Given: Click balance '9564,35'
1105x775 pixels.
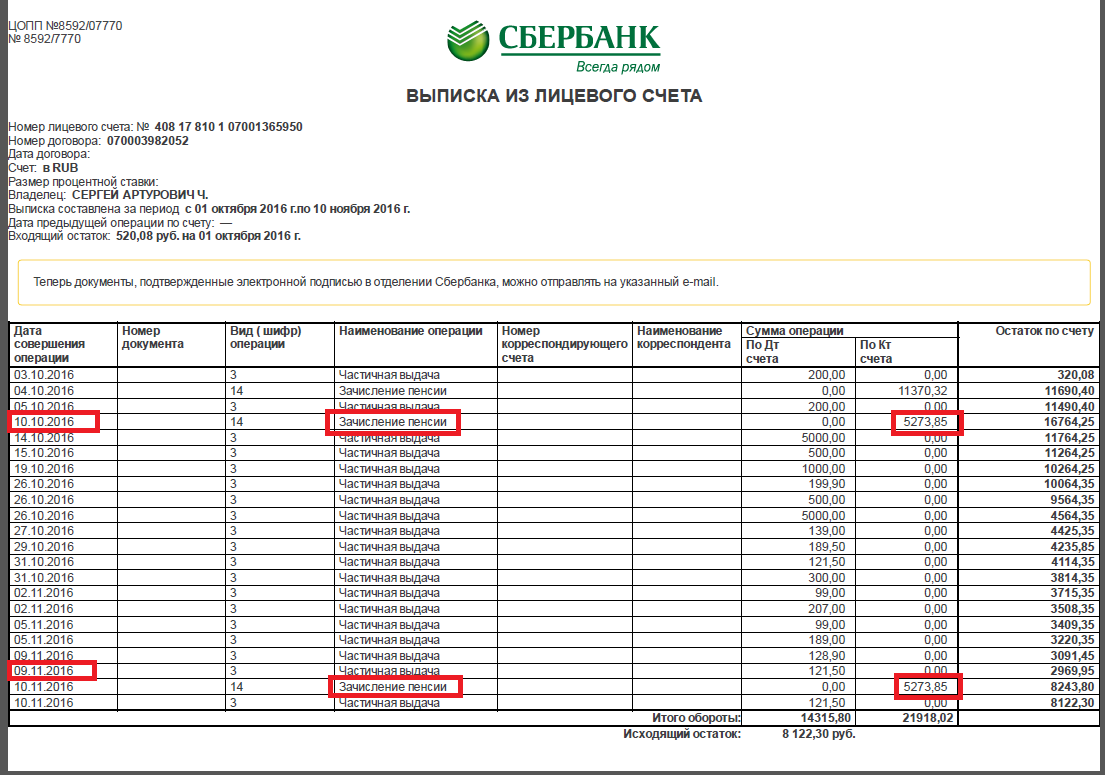Looking at the screenshot, I should [1072, 500].
